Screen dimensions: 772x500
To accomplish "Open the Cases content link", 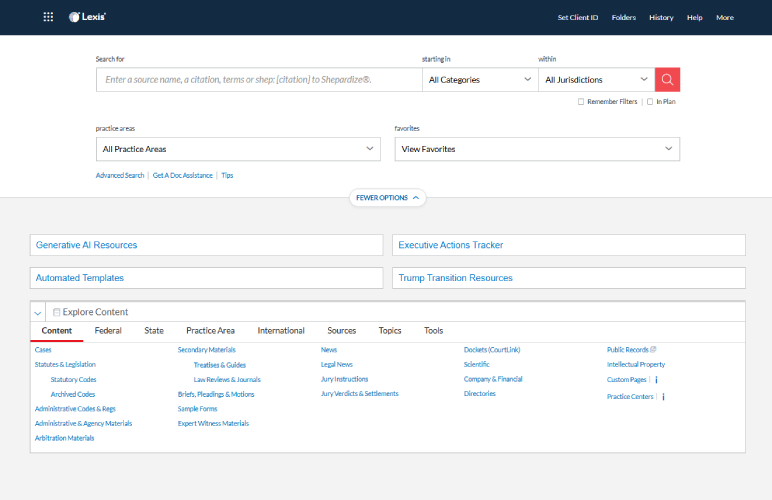I will 43,350.
